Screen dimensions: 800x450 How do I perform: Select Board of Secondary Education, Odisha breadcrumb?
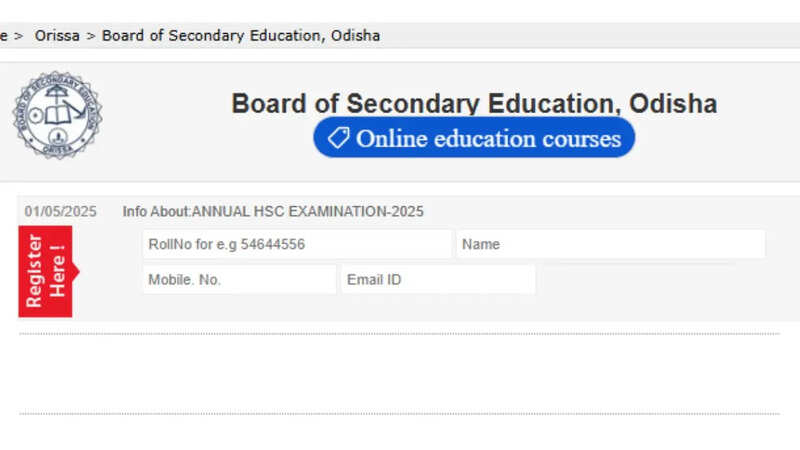241,36
